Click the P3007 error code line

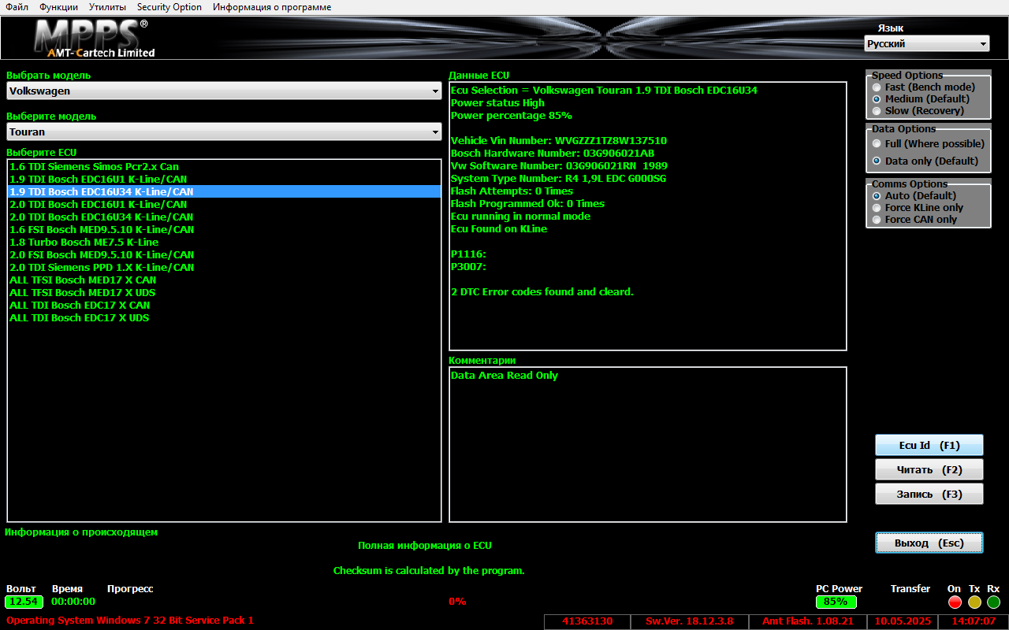[468, 266]
